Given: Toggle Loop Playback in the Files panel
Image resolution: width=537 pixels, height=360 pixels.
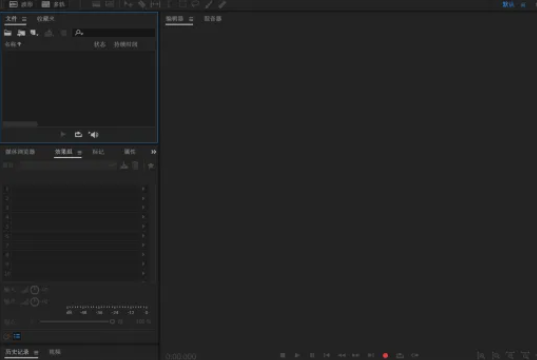Looking at the screenshot, I should [78, 135].
